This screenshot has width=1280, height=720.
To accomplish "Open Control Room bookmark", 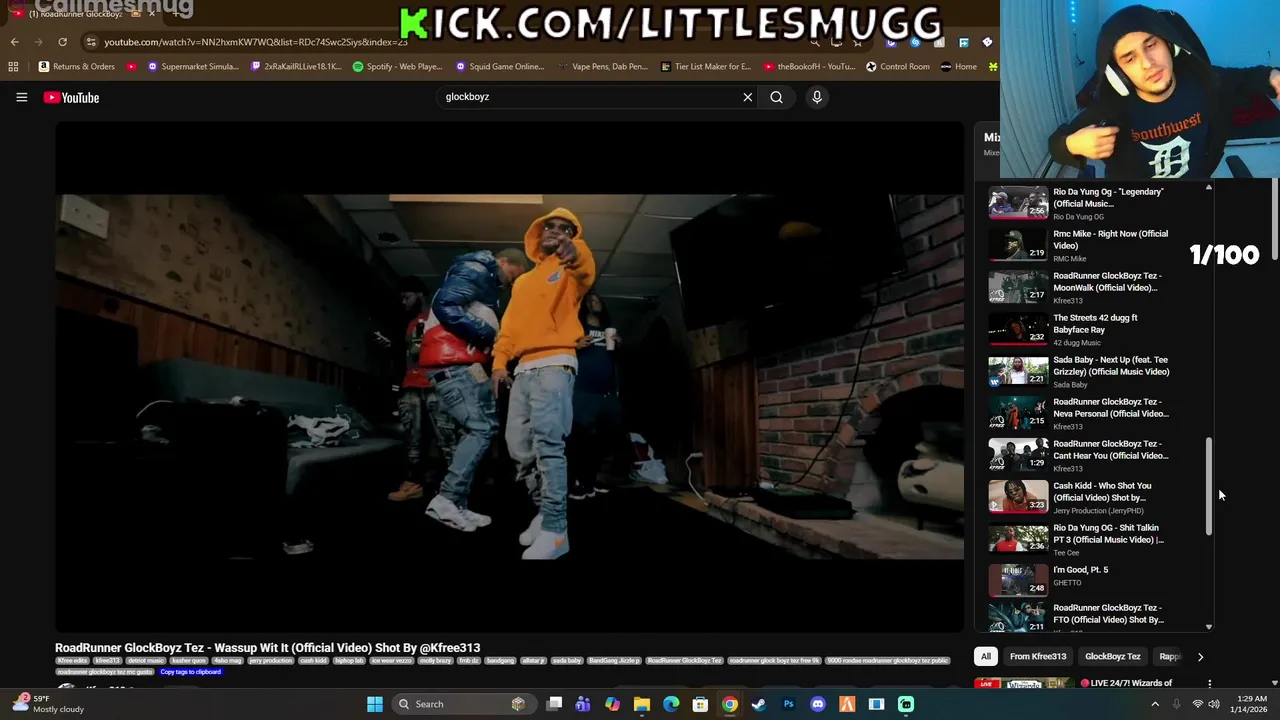I will (898, 67).
